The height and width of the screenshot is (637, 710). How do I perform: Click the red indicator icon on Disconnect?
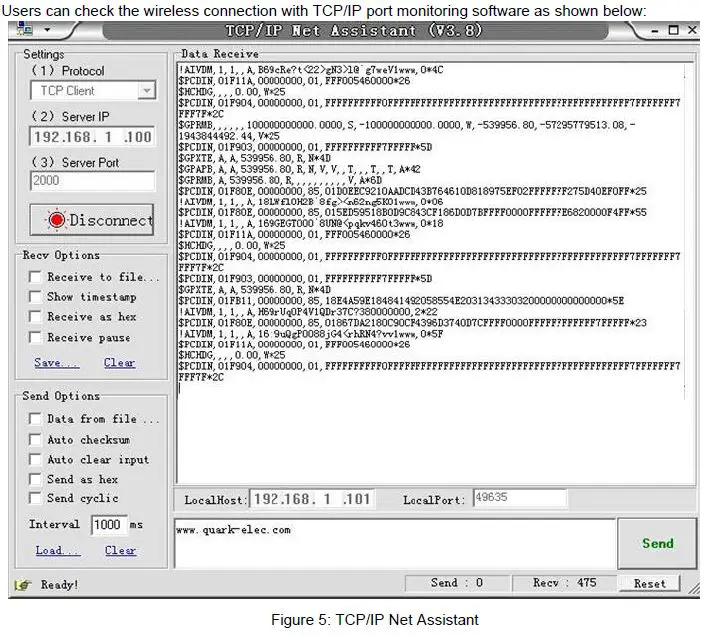coord(57,220)
